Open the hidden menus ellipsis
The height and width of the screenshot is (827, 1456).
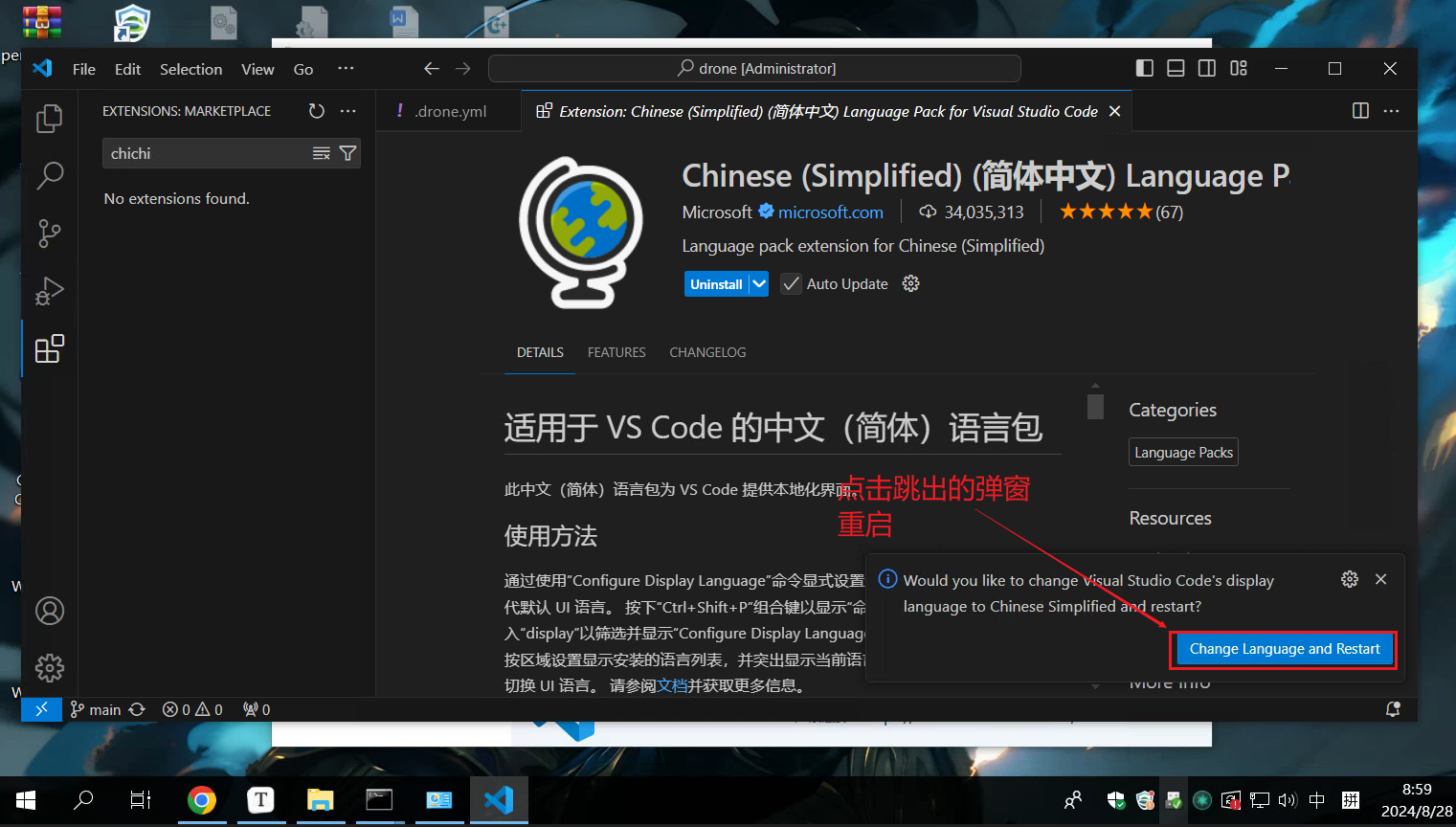pyautogui.click(x=346, y=69)
